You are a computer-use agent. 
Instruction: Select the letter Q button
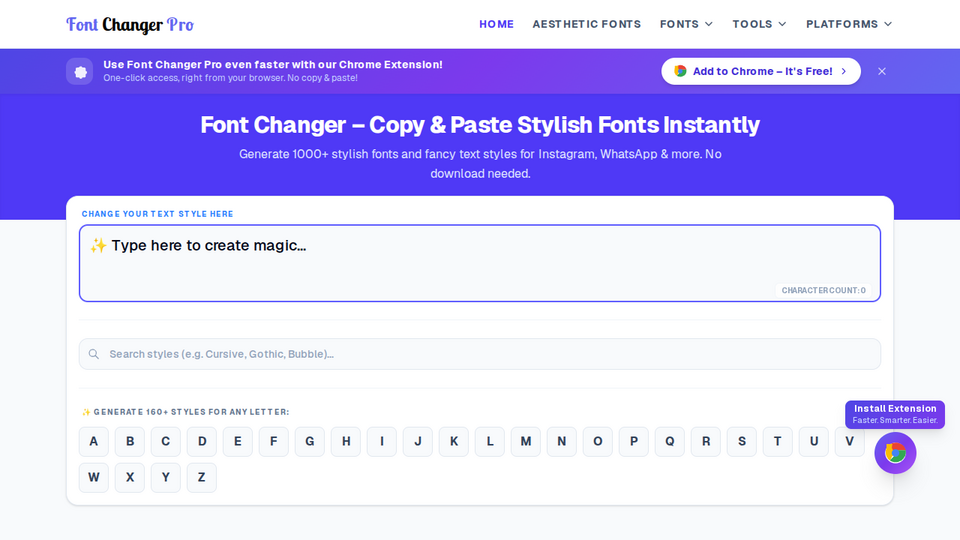click(670, 441)
